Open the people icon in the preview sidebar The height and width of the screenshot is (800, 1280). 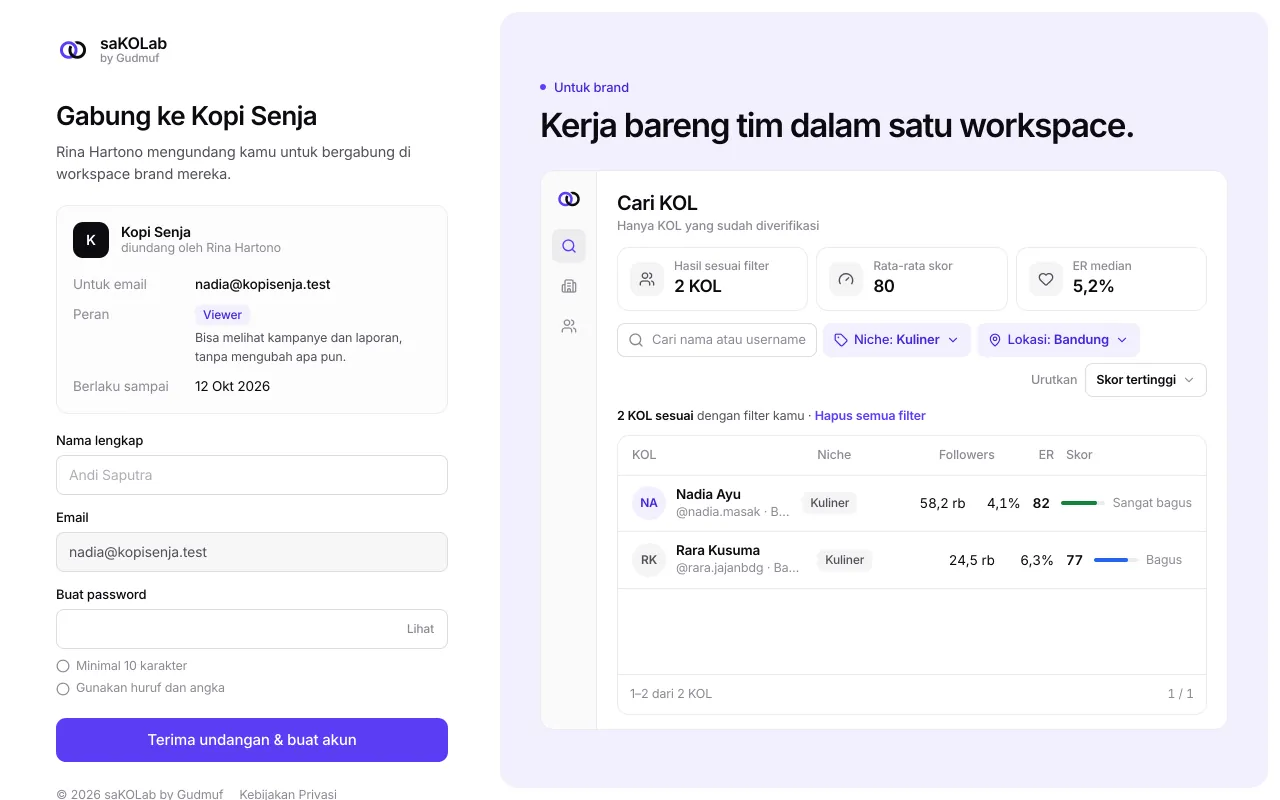tap(569, 326)
